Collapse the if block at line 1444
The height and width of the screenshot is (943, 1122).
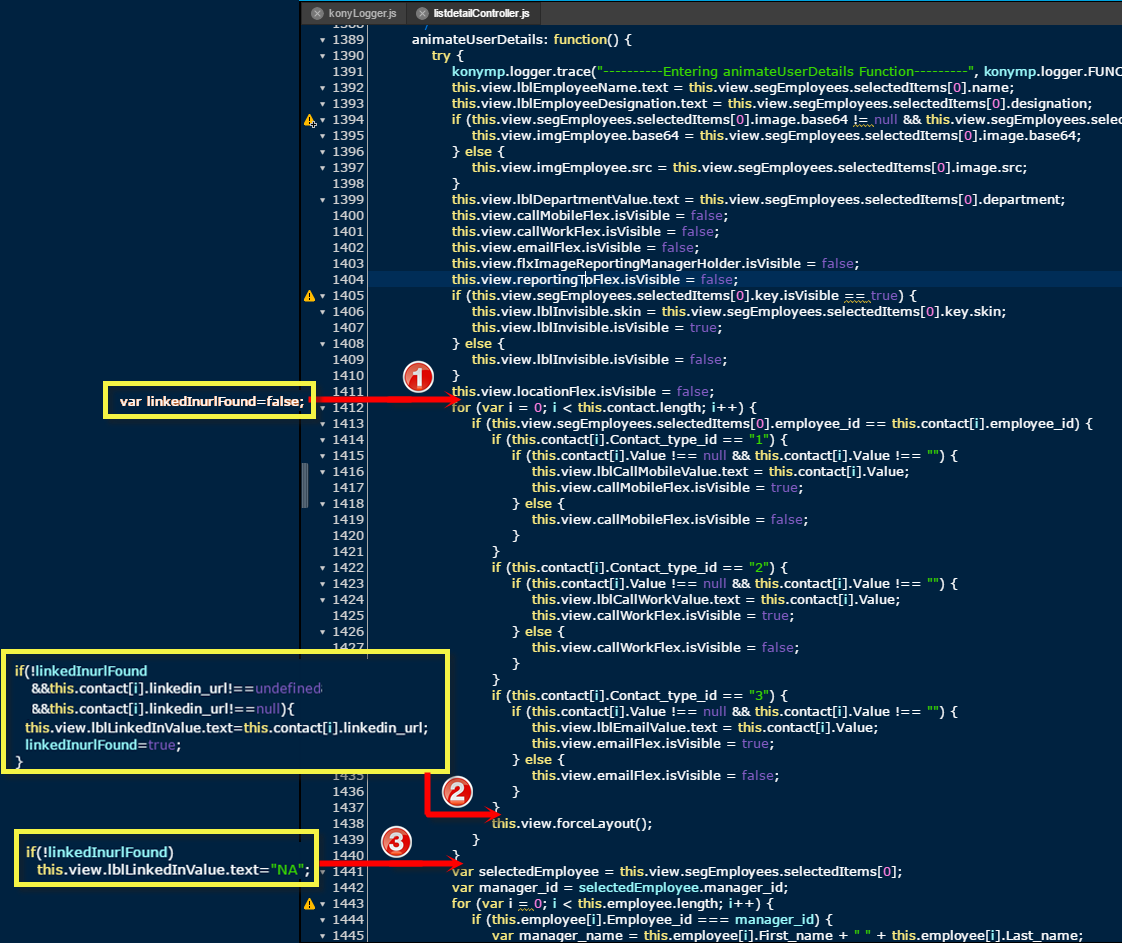pos(323,920)
